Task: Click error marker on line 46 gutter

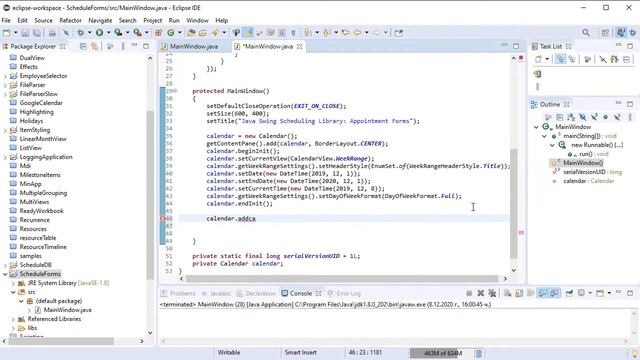Action: click(163, 219)
